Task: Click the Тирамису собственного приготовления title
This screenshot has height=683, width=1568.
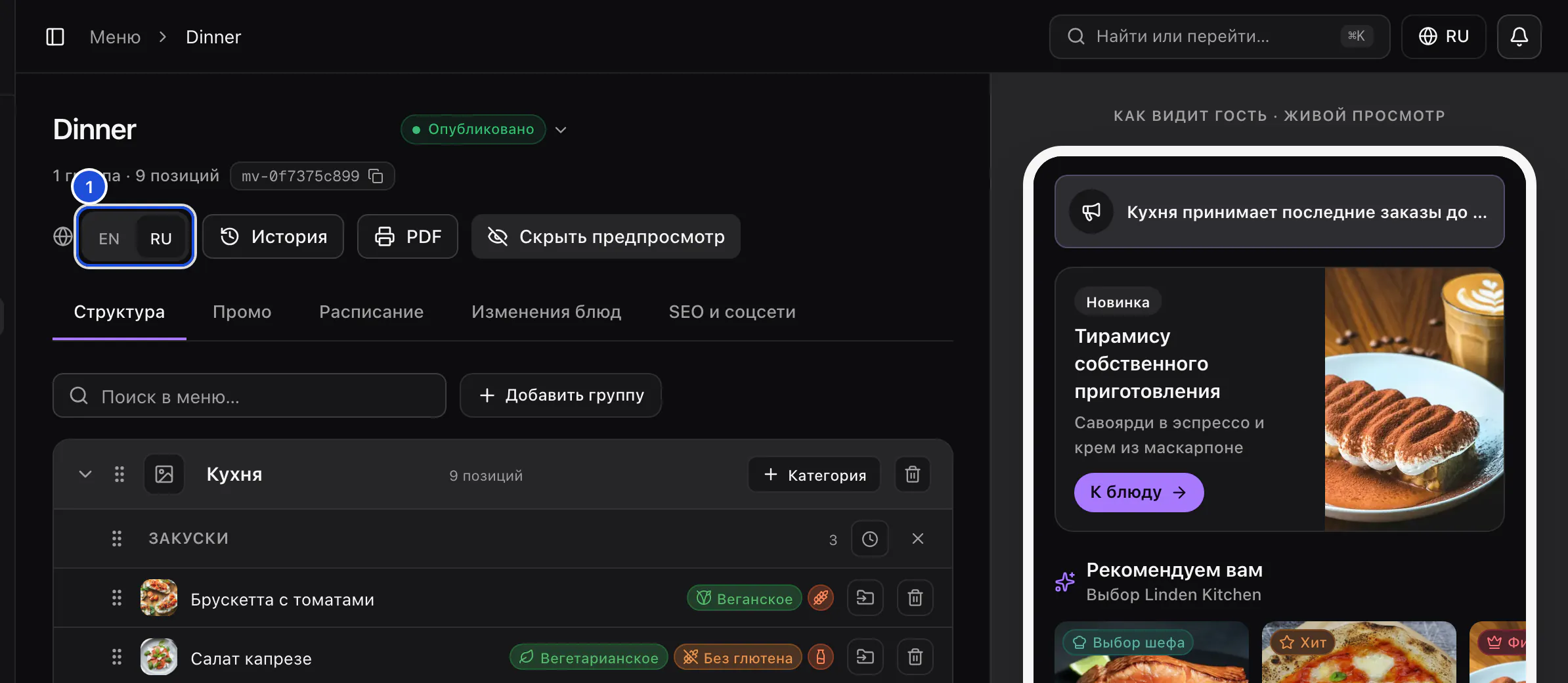Action: pyautogui.click(x=1147, y=363)
